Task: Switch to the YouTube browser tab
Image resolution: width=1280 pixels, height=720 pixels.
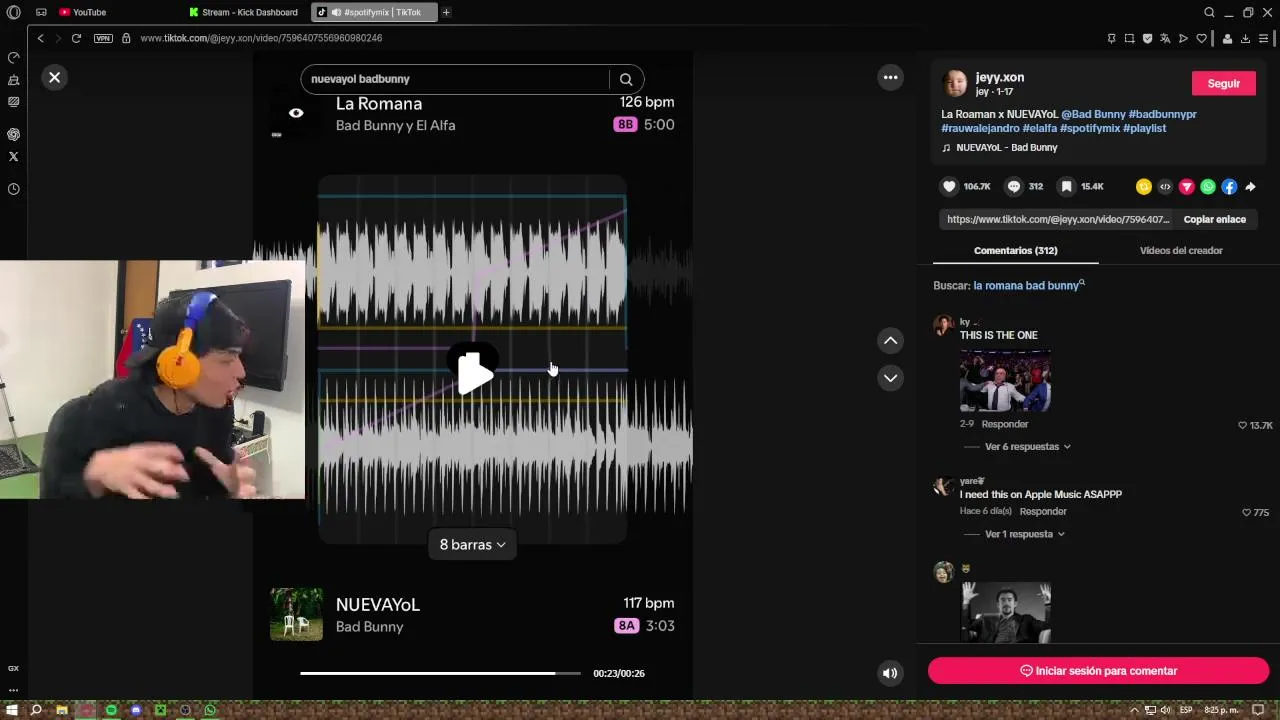Action: point(82,12)
